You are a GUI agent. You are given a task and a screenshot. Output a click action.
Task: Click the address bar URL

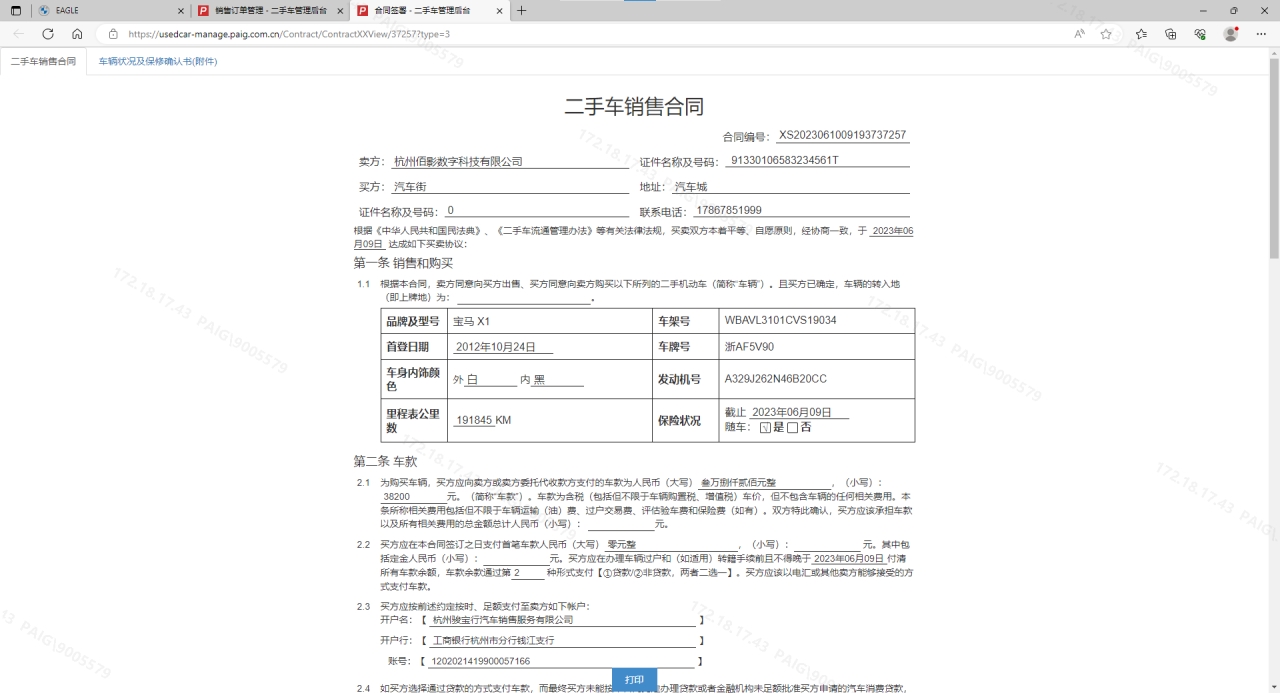click(x=289, y=34)
